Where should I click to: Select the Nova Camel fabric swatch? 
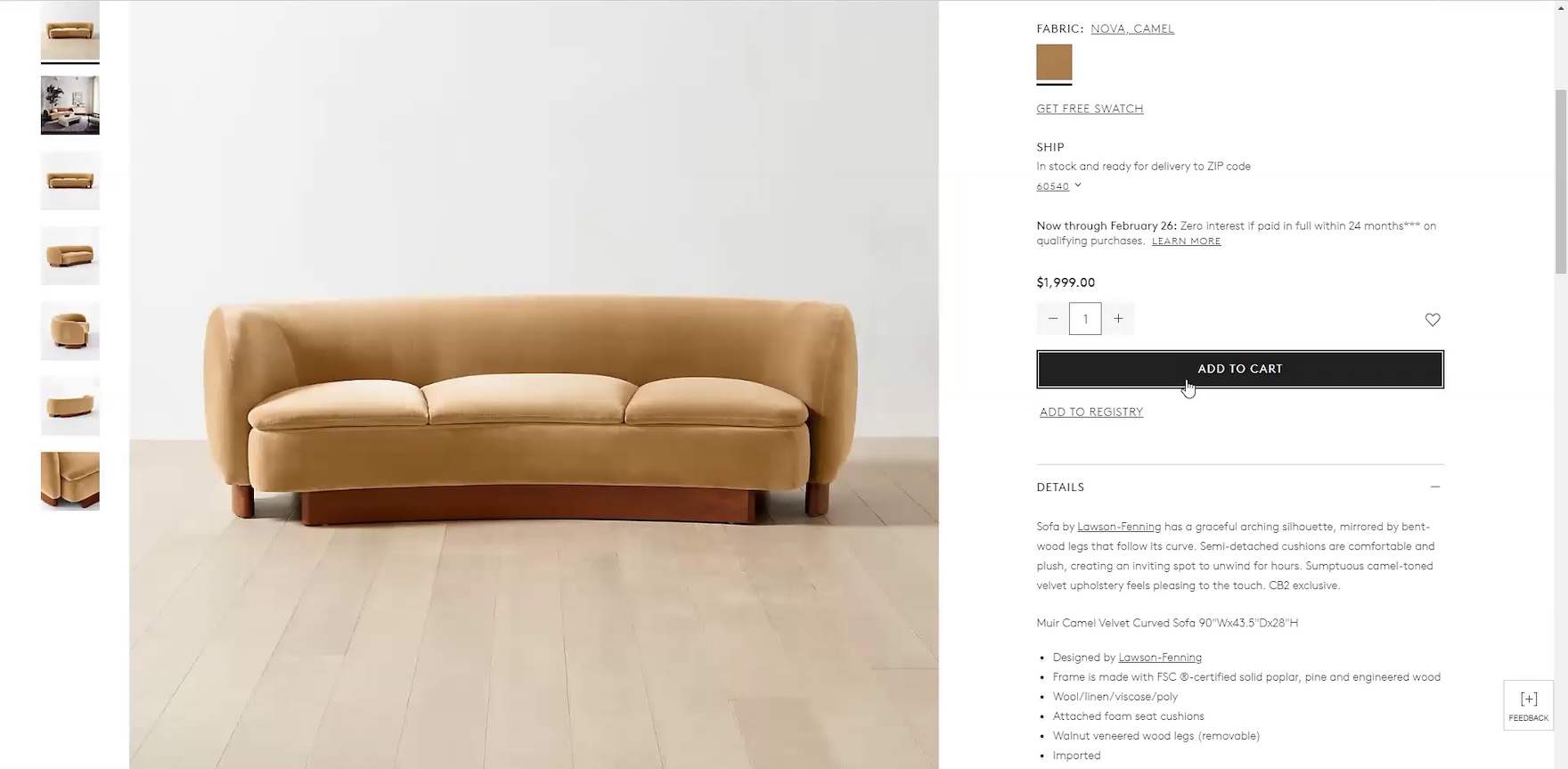pos(1054,62)
